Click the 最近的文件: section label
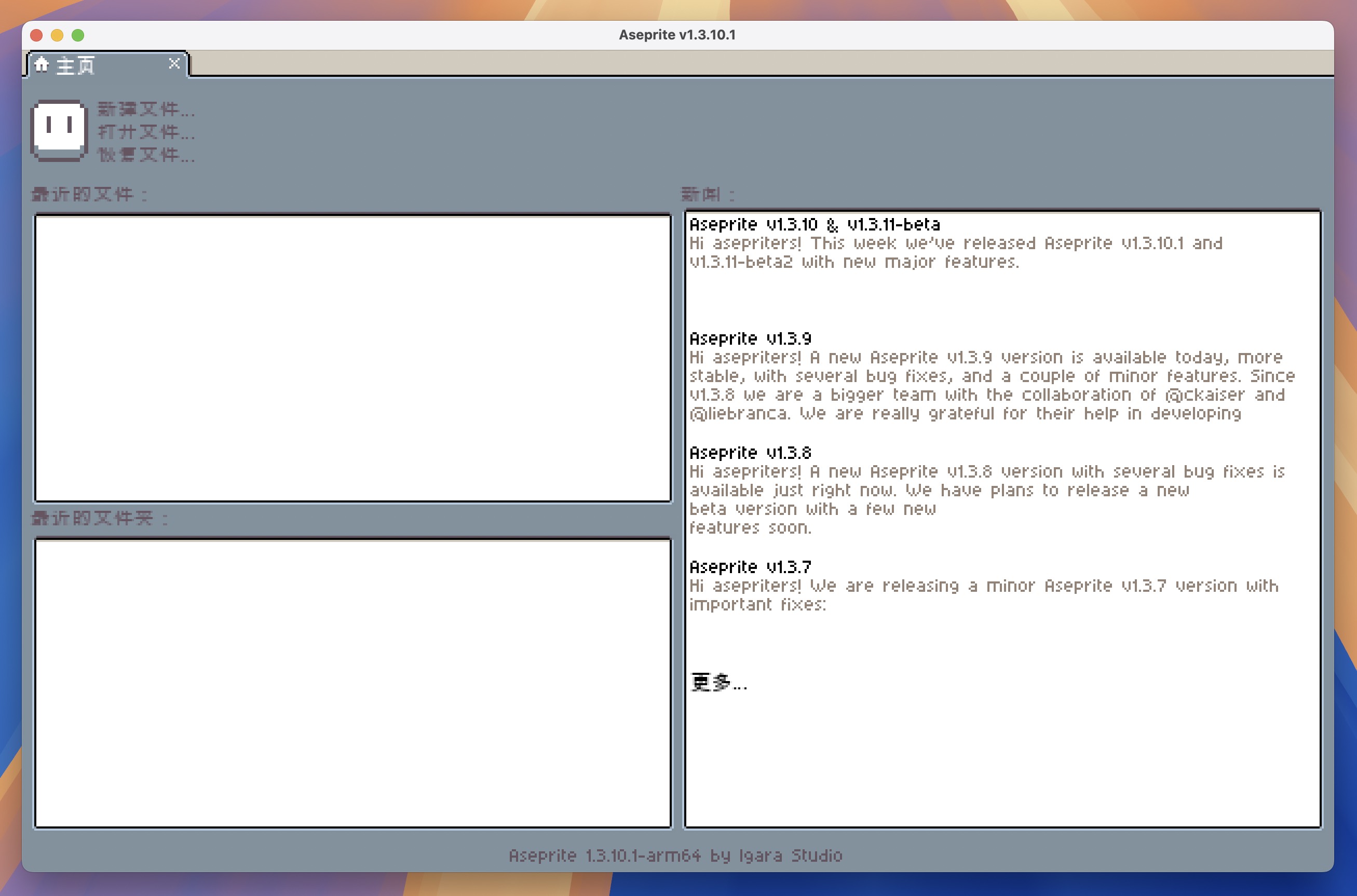Screen dimensions: 1357x896 90,194
